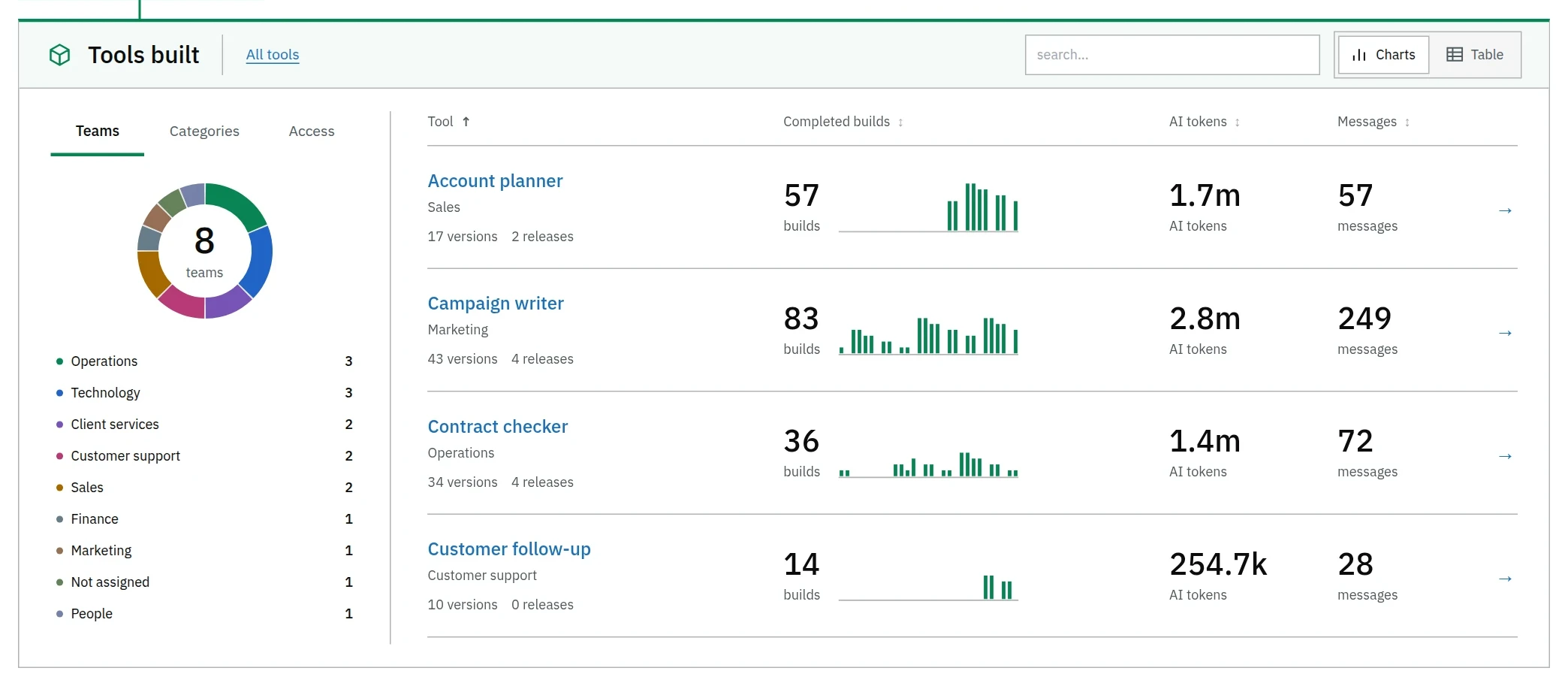The width and height of the screenshot is (1568, 686).
Task: Follow the All tools link
Action: pos(273,55)
